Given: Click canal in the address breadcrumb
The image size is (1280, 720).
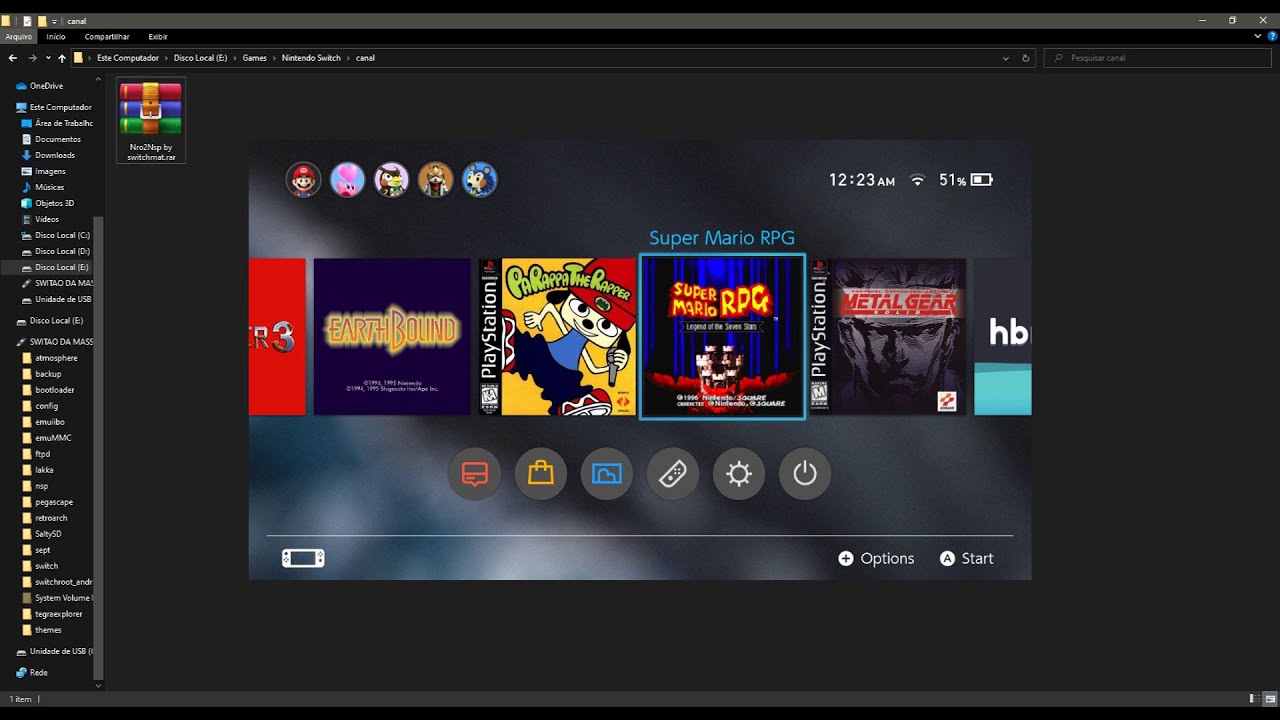Looking at the screenshot, I should point(365,58).
